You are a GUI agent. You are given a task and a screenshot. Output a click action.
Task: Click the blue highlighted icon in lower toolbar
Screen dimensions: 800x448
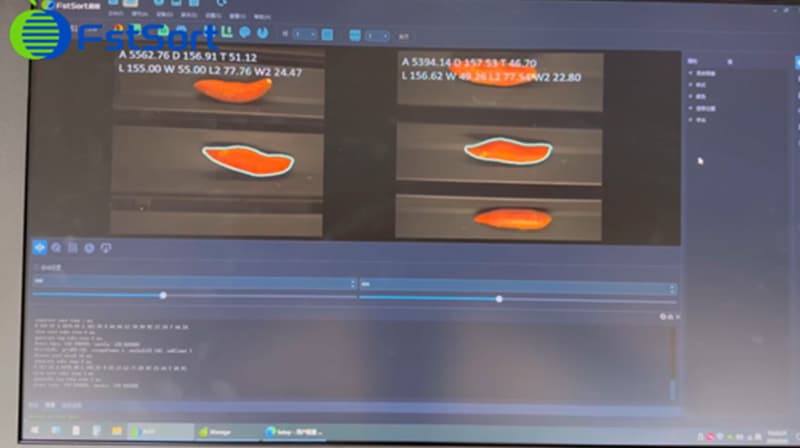(x=40, y=247)
